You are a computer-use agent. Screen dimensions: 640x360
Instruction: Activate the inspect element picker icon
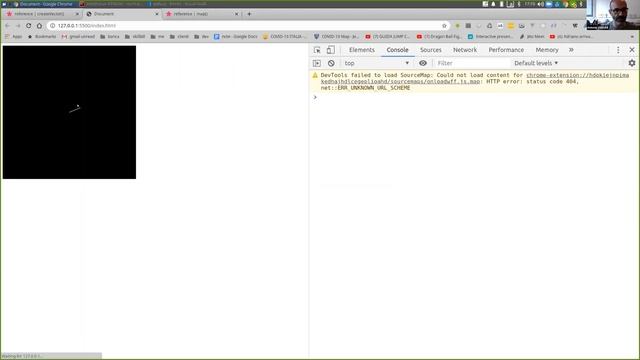tap(317, 50)
